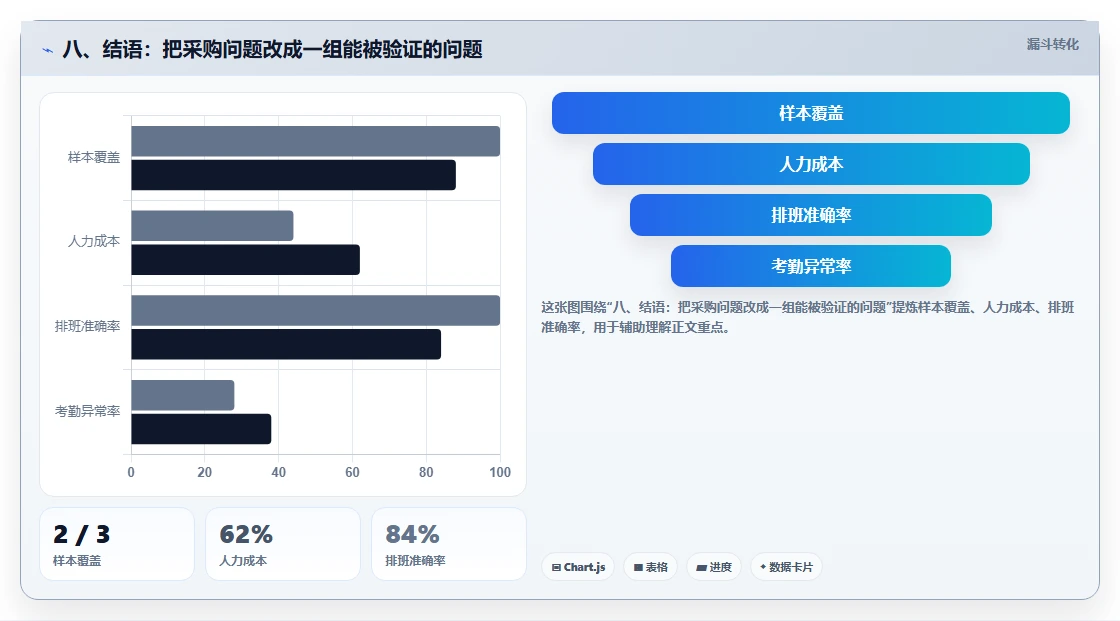Click the 考勤异常率 y-axis label

(x=87, y=411)
